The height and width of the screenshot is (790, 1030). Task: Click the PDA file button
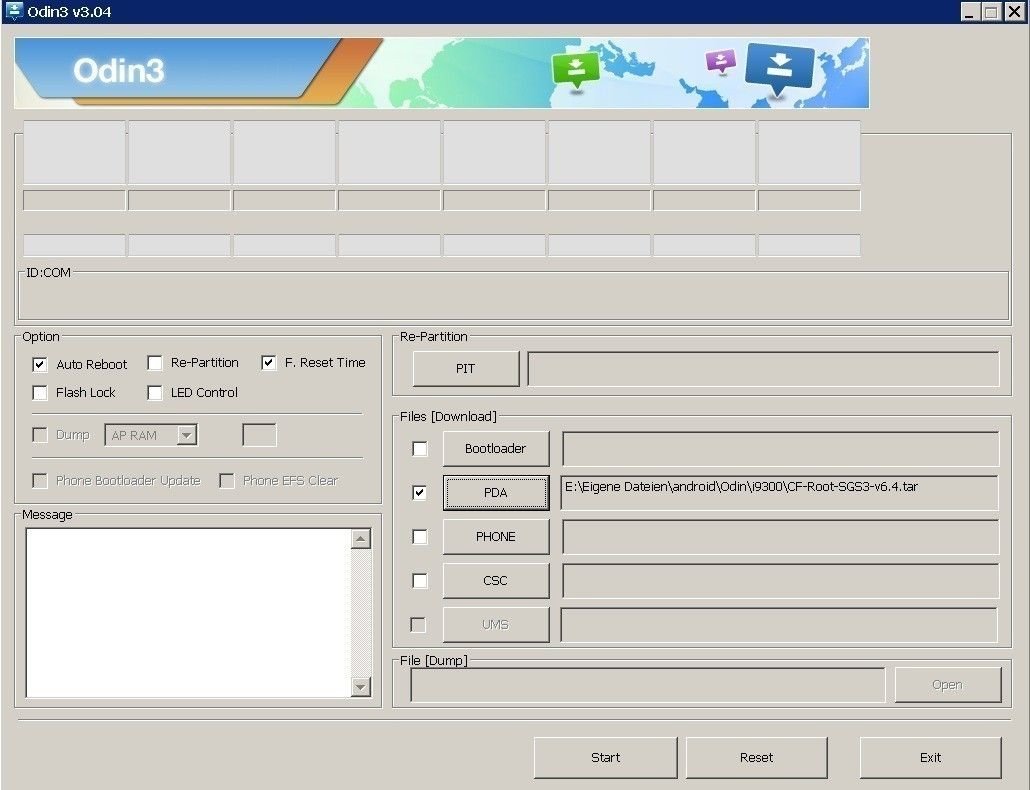(496, 493)
